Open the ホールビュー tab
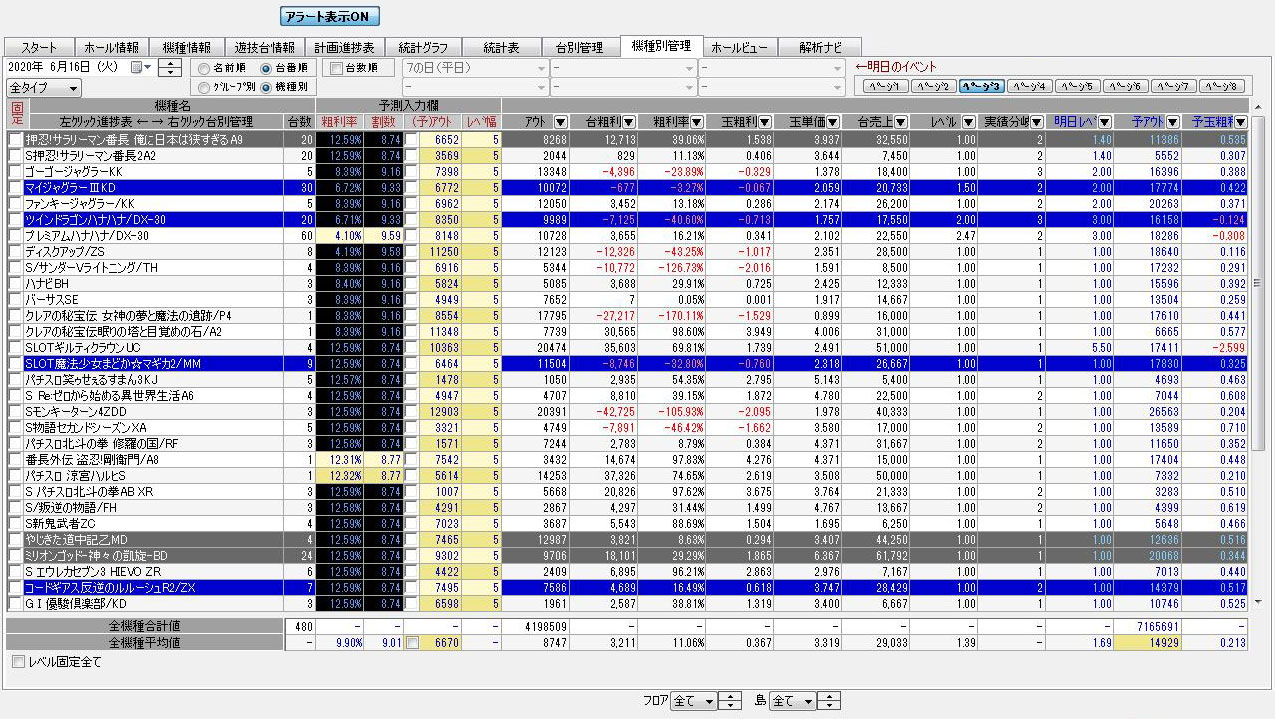This screenshot has width=1275, height=719. coord(740,47)
